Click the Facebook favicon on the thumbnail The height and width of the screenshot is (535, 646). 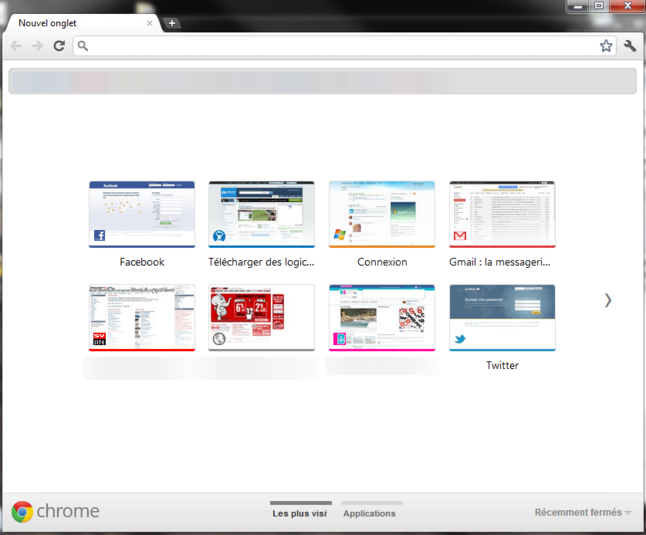(x=100, y=236)
